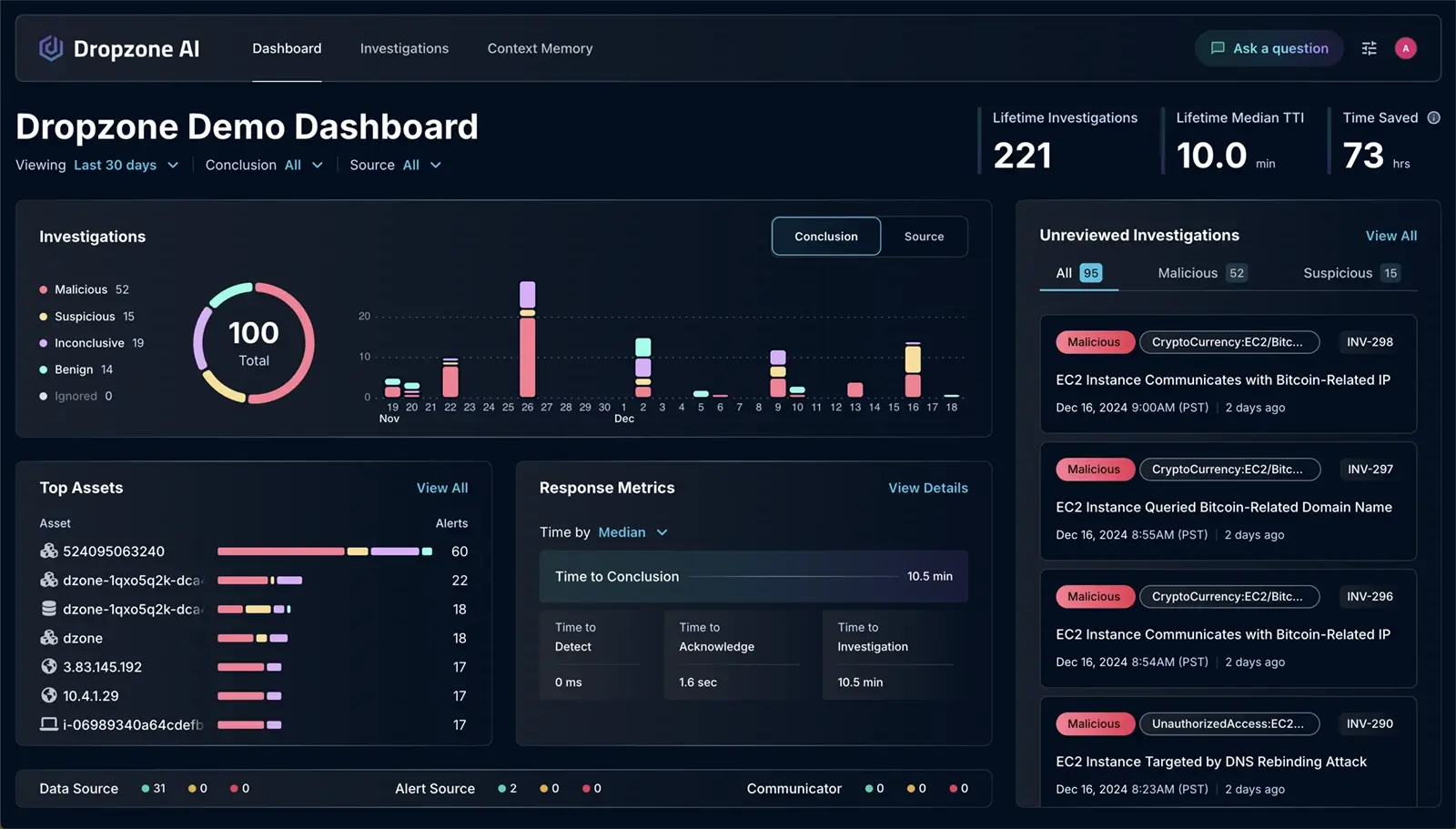Click the pink user avatar

tap(1406, 48)
